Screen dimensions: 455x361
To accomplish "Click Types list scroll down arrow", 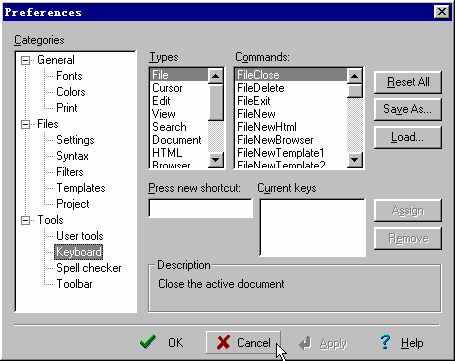I will pos(216,160).
